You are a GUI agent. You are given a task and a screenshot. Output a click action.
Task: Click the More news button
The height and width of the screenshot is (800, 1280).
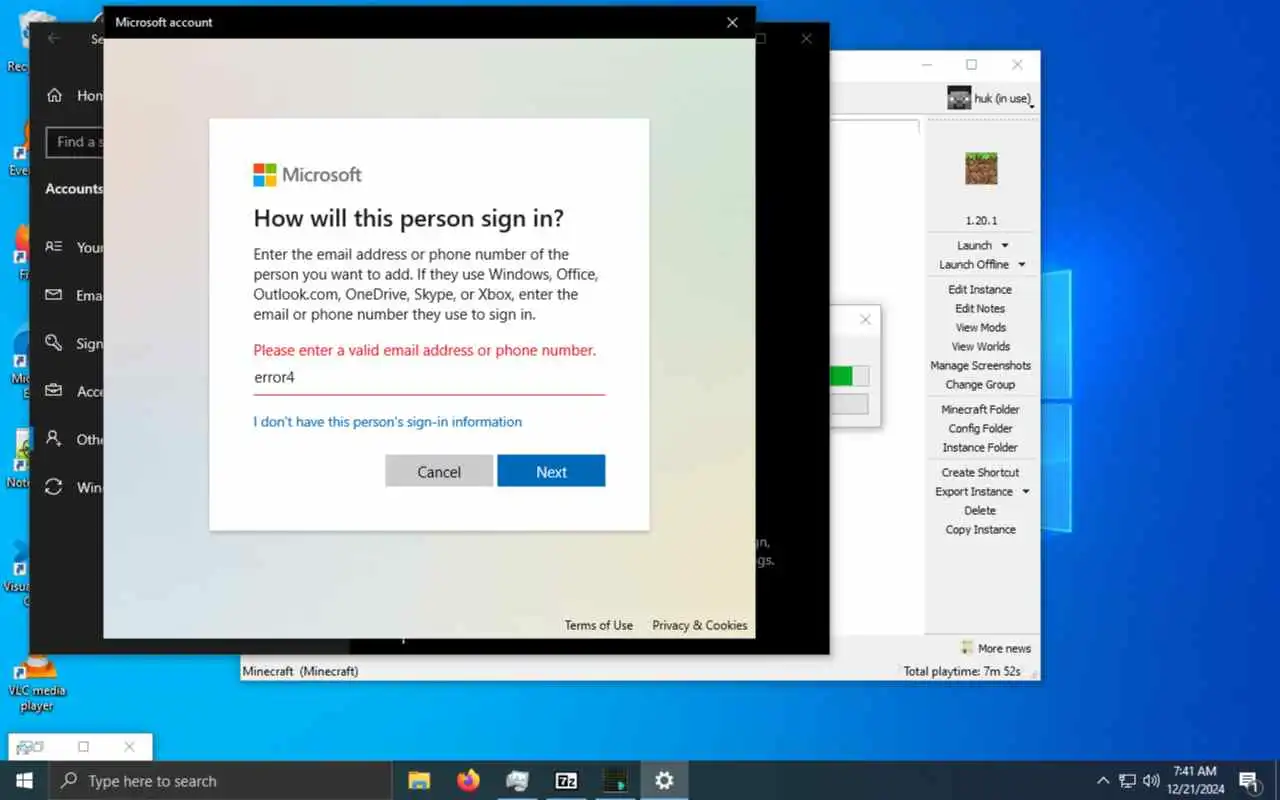tap(995, 648)
